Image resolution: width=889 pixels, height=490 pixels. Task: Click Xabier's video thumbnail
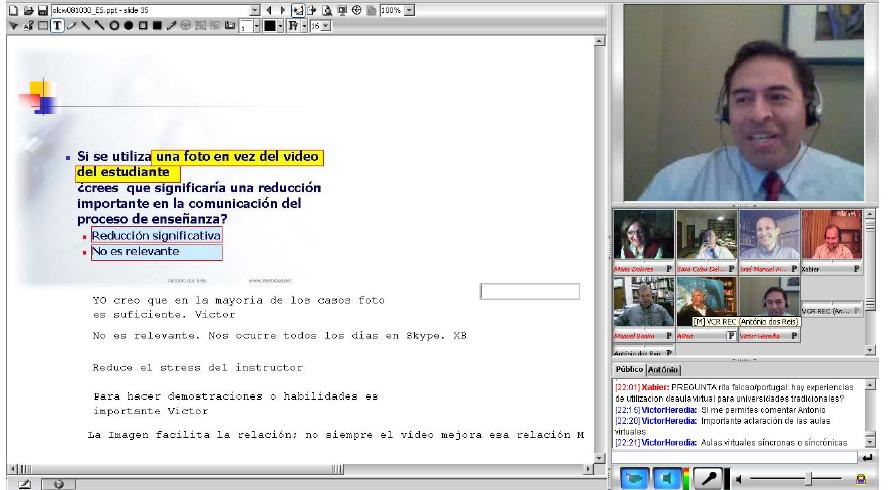point(831,235)
